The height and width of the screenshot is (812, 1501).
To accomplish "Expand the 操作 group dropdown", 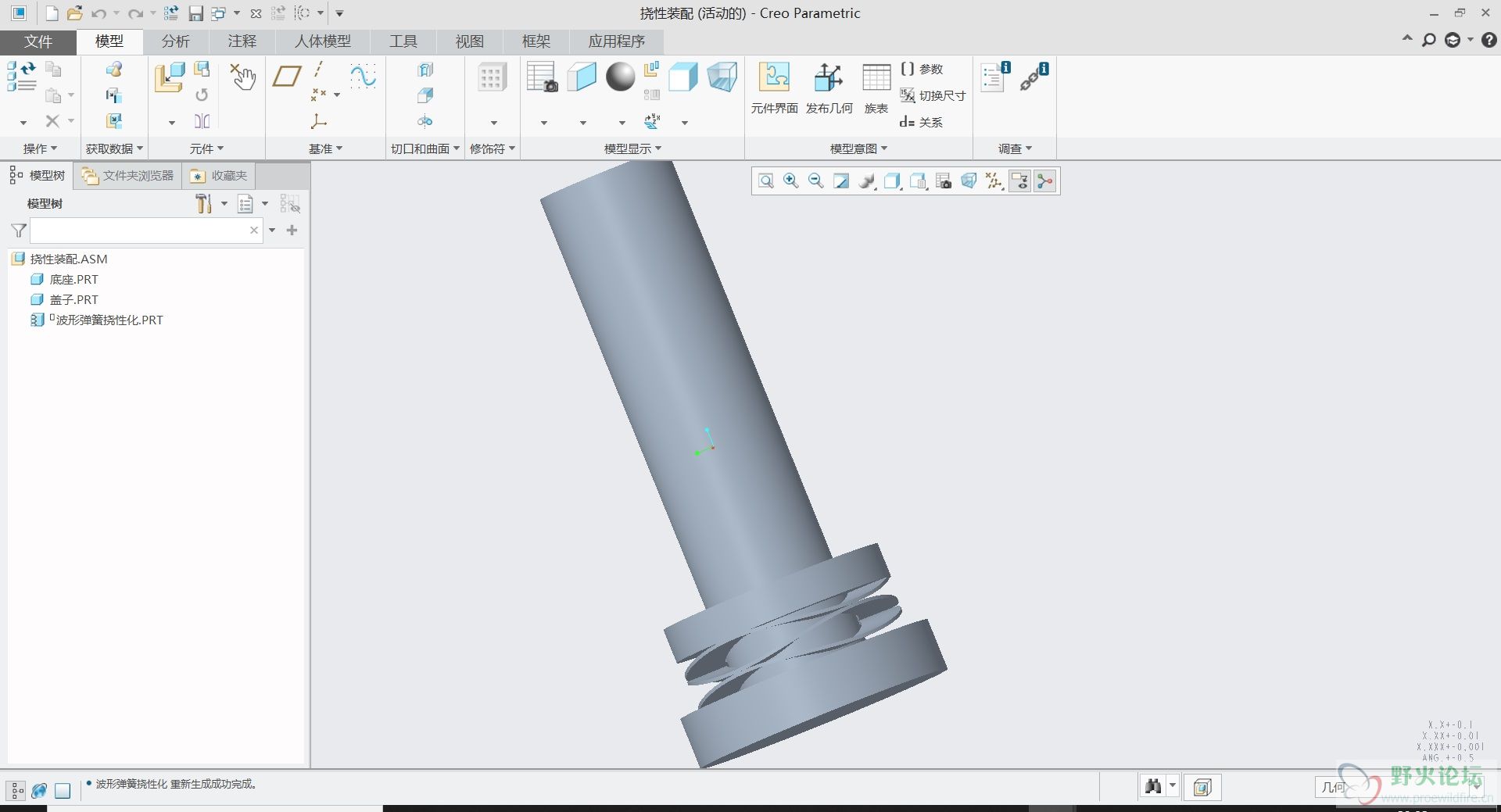I will (x=40, y=148).
